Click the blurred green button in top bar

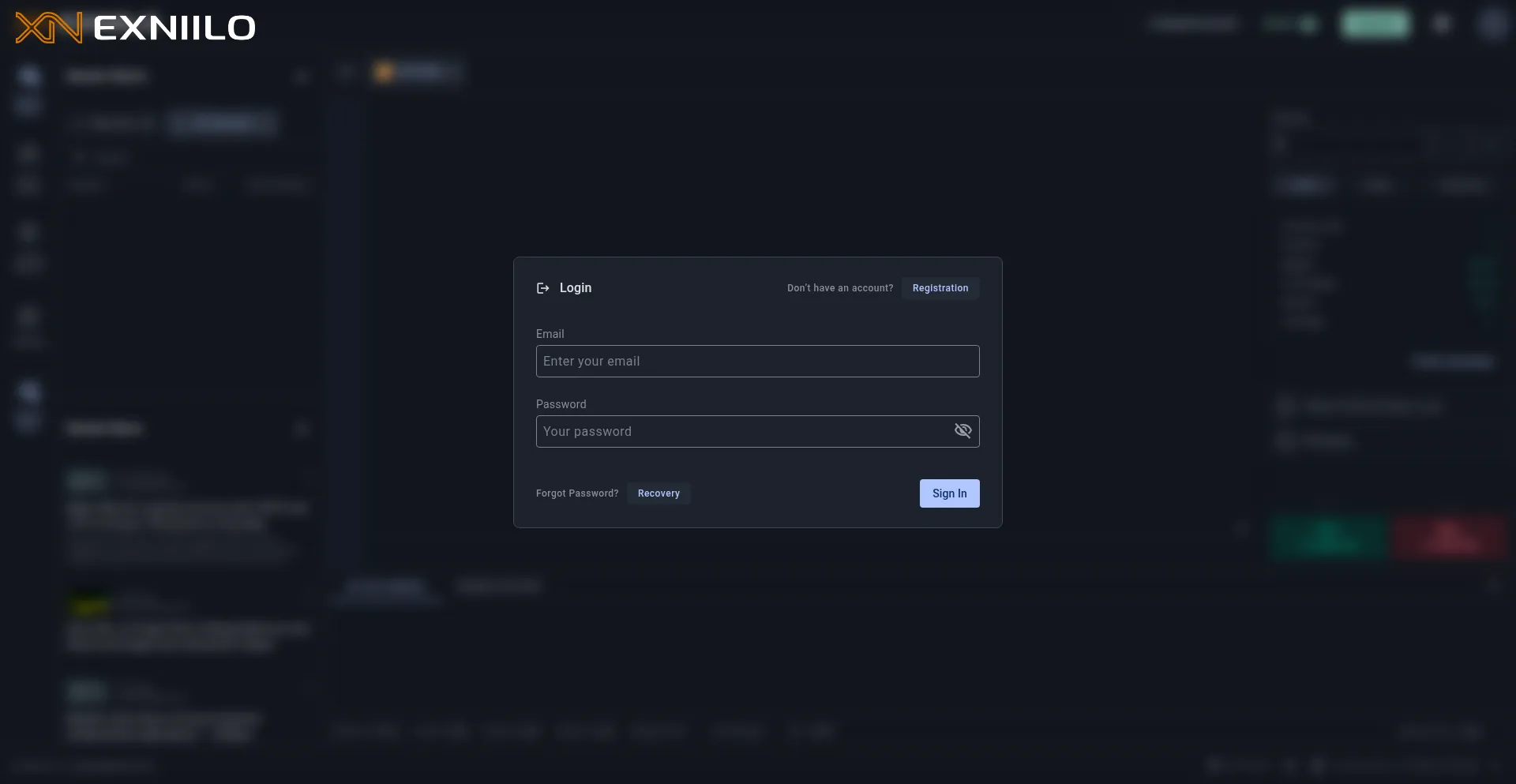point(1375,24)
